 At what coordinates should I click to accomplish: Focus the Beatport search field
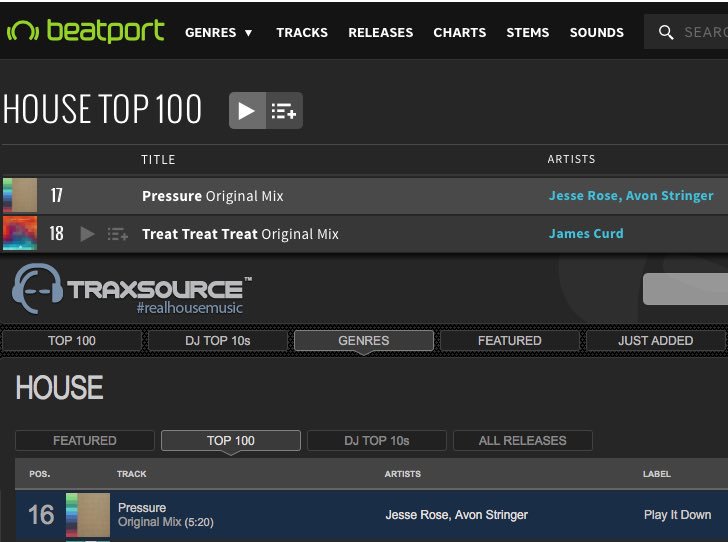click(x=685, y=32)
